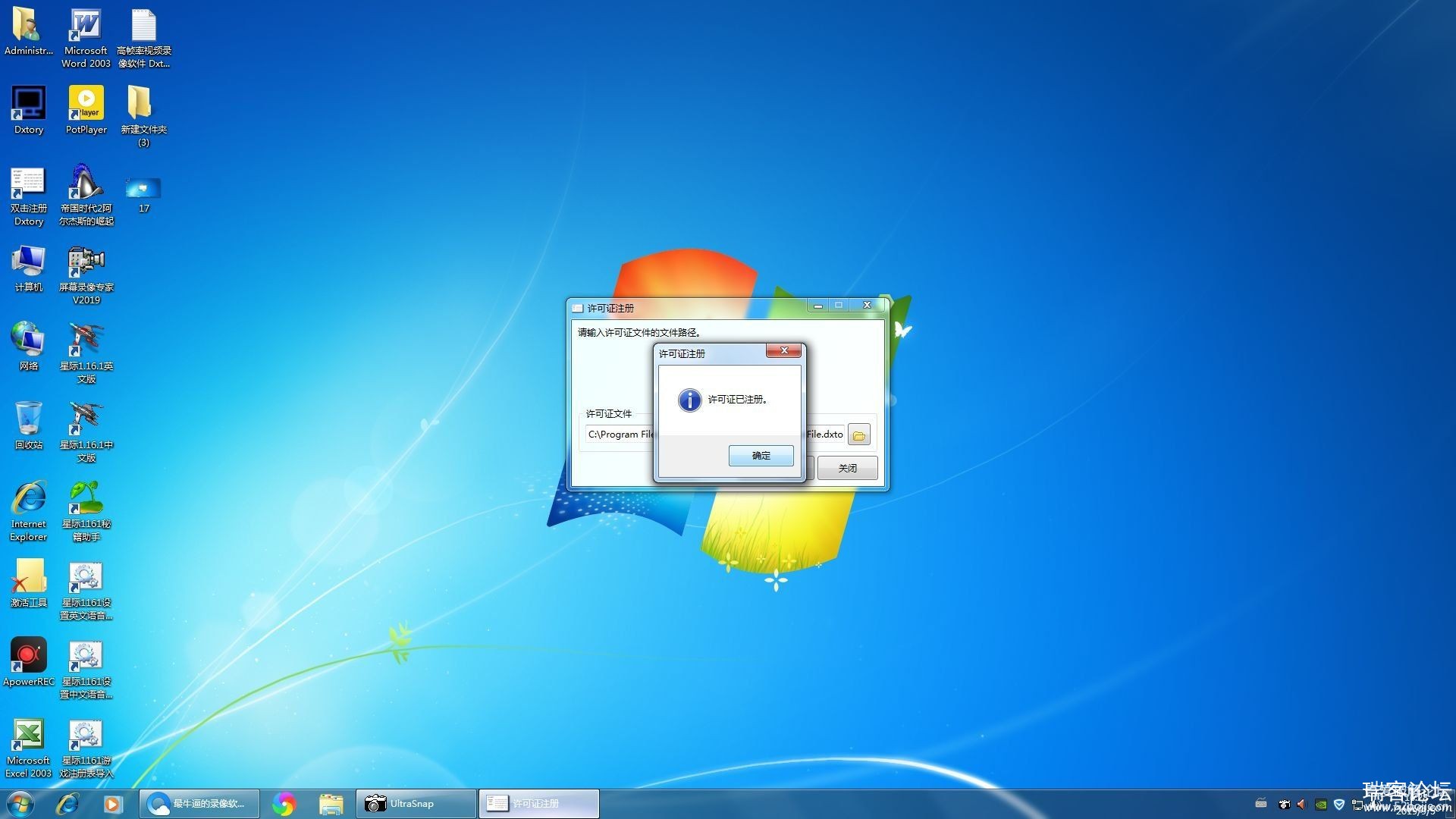This screenshot has height=819, width=1456.
Task: Launch Internet Explorer from taskbar
Action: point(67,804)
